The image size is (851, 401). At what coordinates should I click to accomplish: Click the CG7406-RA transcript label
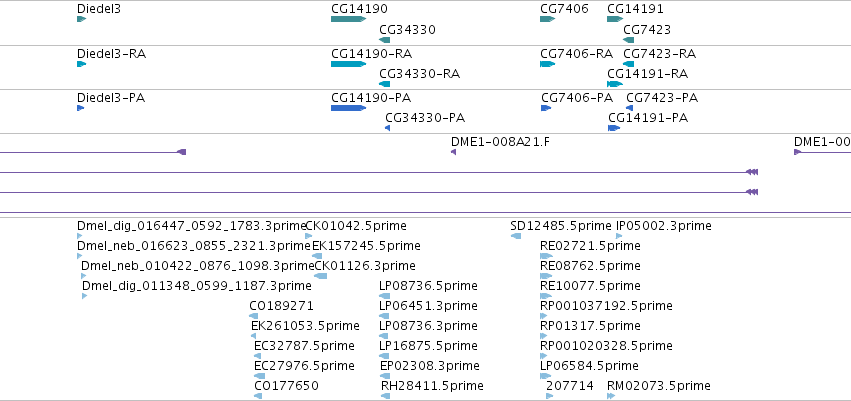[576, 54]
